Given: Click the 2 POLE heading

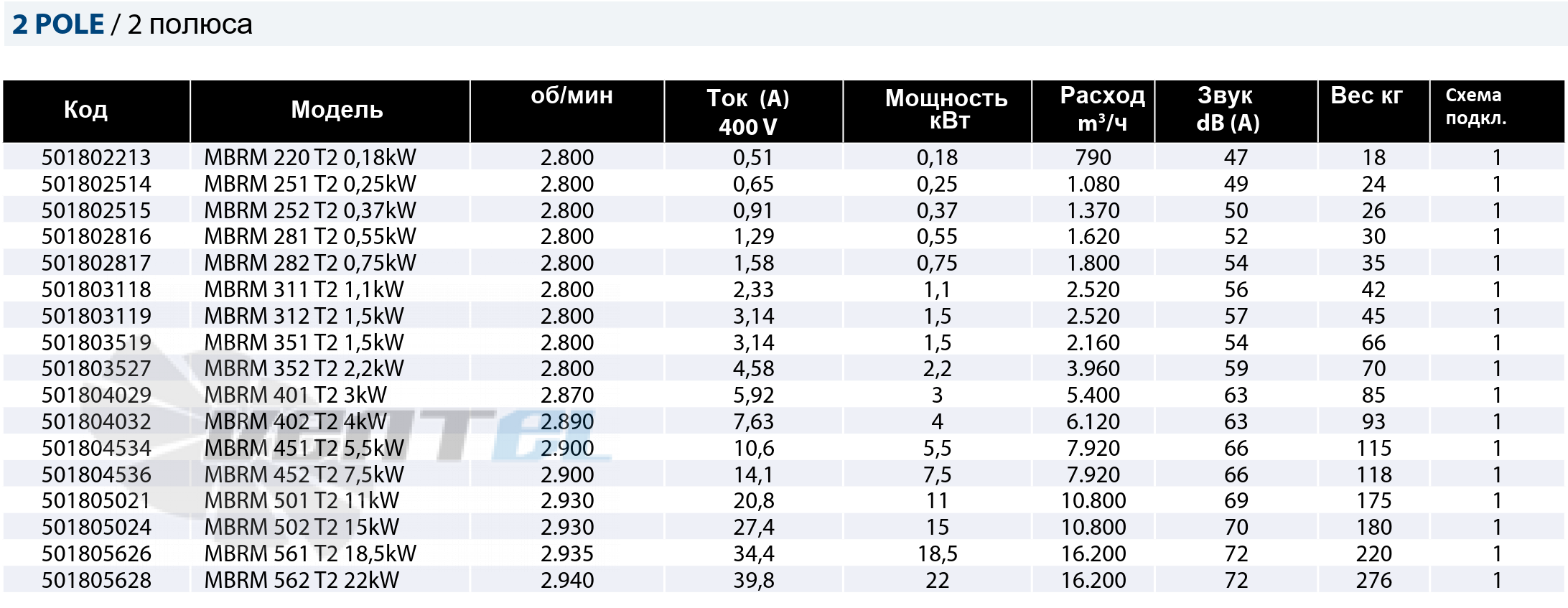Looking at the screenshot, I should 58,24.
